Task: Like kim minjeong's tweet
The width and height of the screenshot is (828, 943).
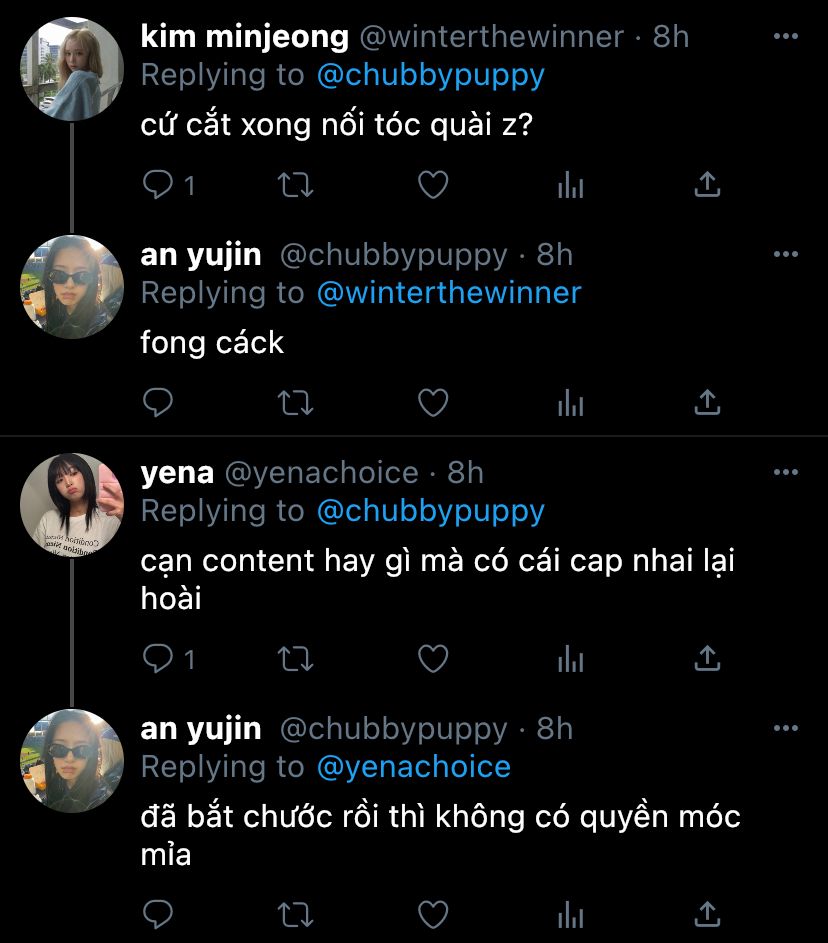Action: pyautogui.click(x=432, y=185)
